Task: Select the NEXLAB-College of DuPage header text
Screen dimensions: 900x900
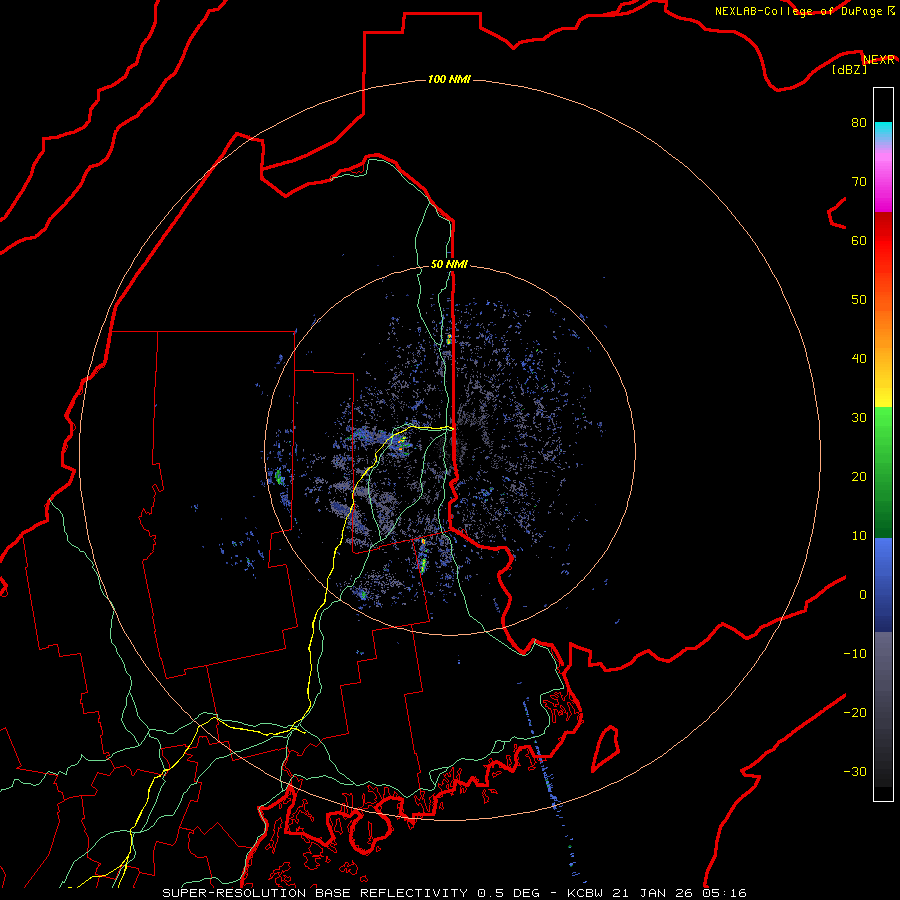Action: (x=798, y=11)
